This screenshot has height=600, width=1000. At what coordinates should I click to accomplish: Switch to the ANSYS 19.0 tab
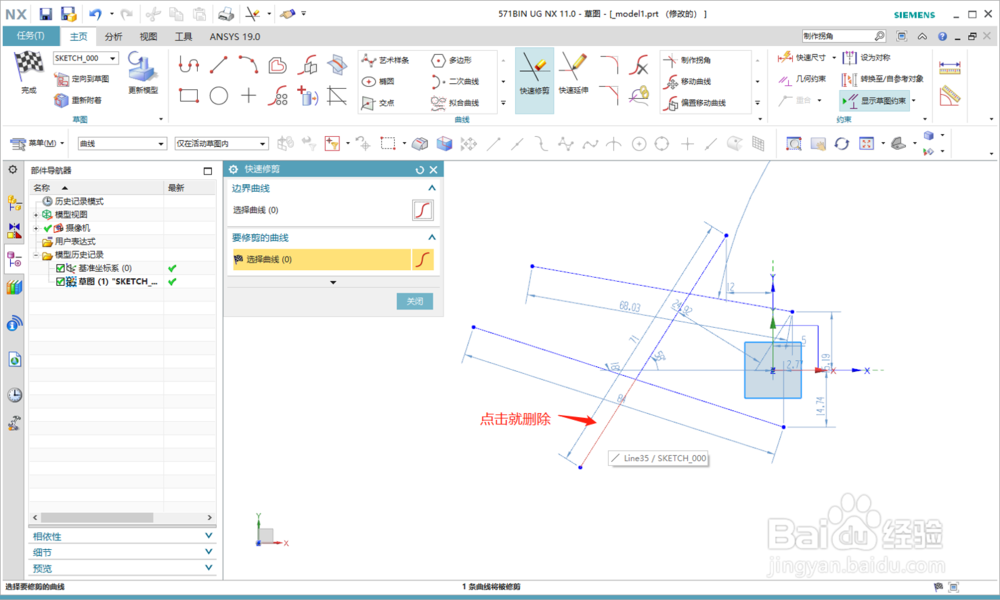tap(235, 36)
